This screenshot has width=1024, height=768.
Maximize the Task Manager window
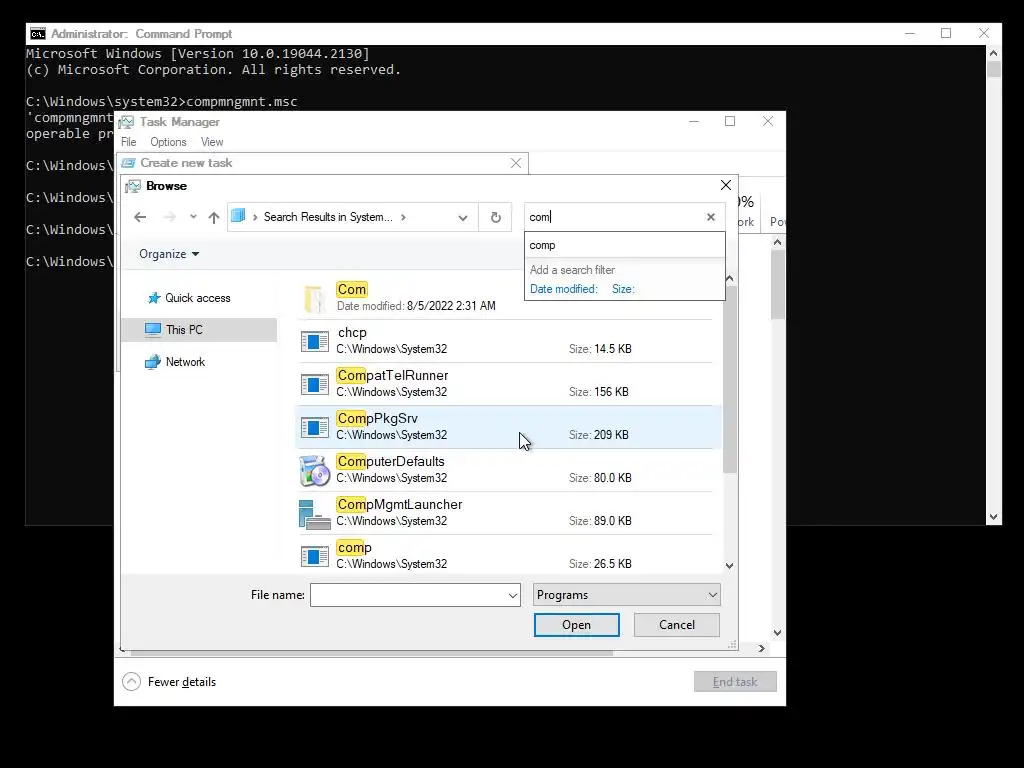[730, 121]
